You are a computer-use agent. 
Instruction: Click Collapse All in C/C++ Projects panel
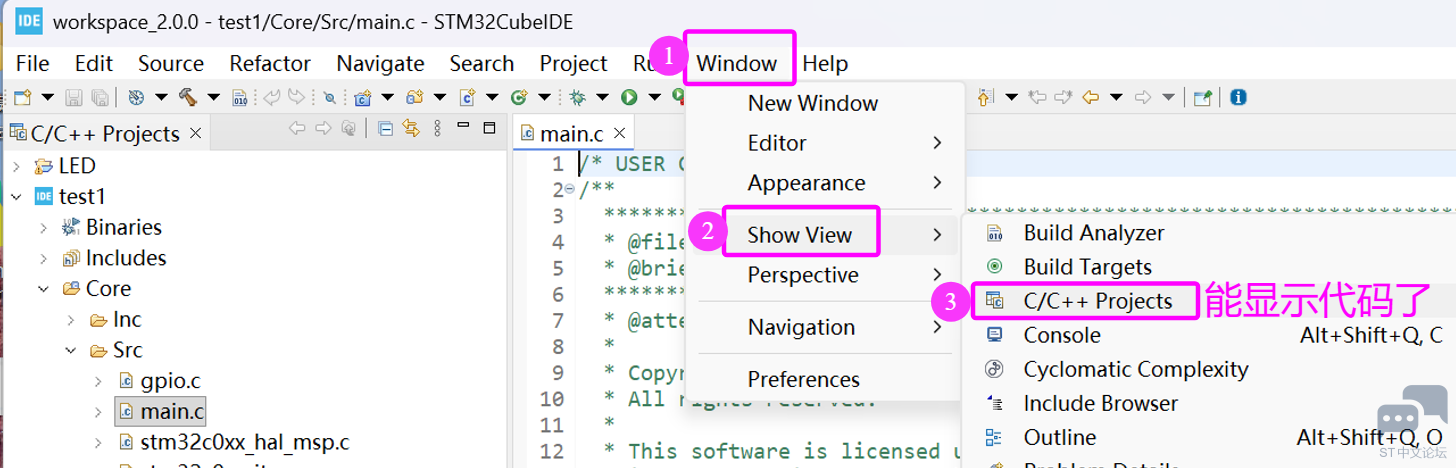[385, 129]
